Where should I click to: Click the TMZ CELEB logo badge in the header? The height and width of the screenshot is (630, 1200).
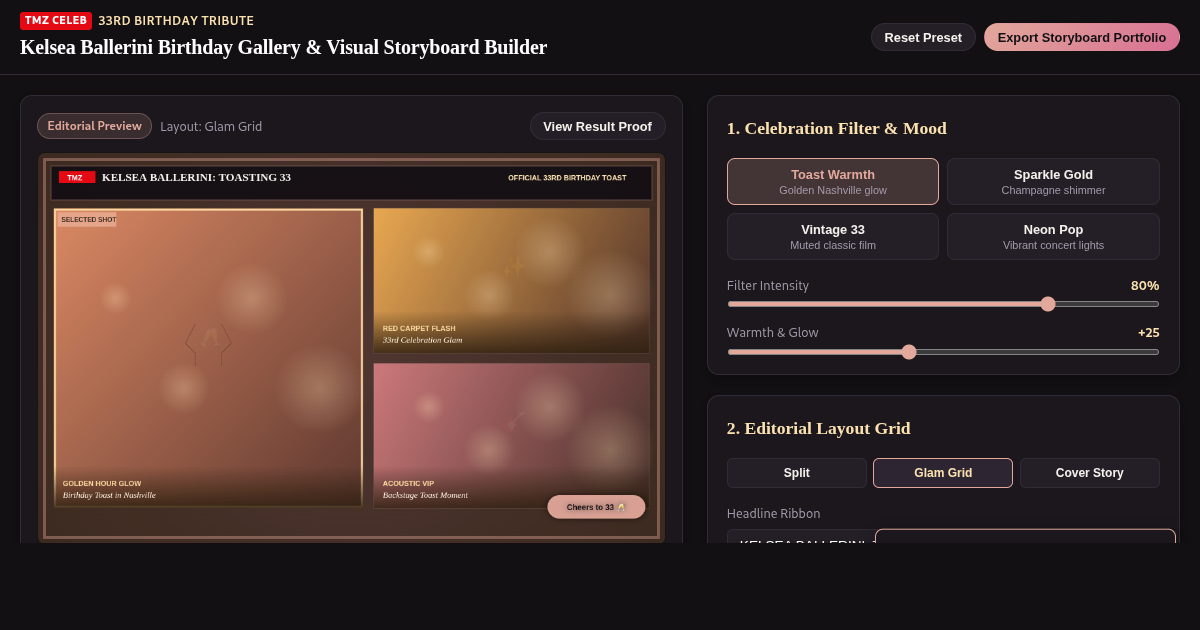coord(56,21)
